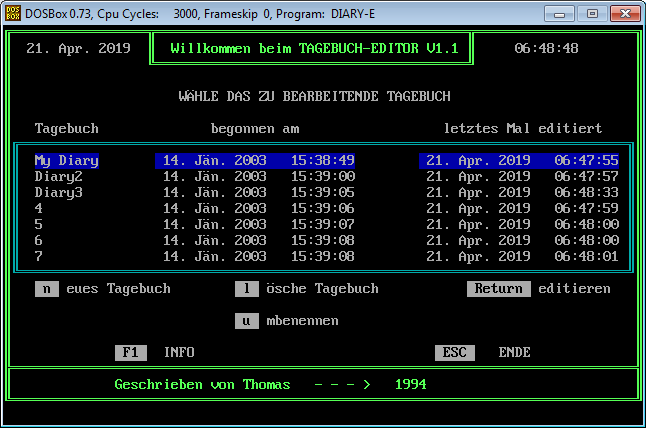This screenshot has width=646, height=428.
Task: Click the 'letztes Mal editiert' column header
Action: tap(522, 129)
